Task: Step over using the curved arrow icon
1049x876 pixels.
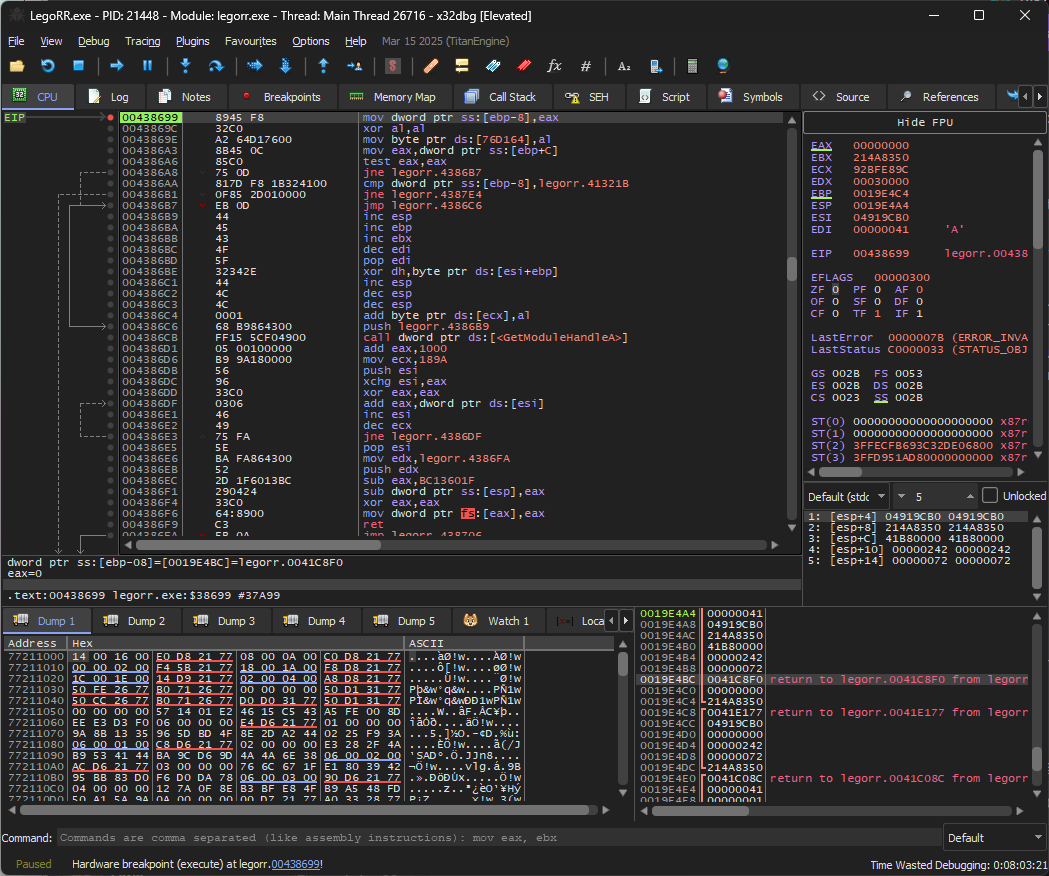Action: click(216, 66)
